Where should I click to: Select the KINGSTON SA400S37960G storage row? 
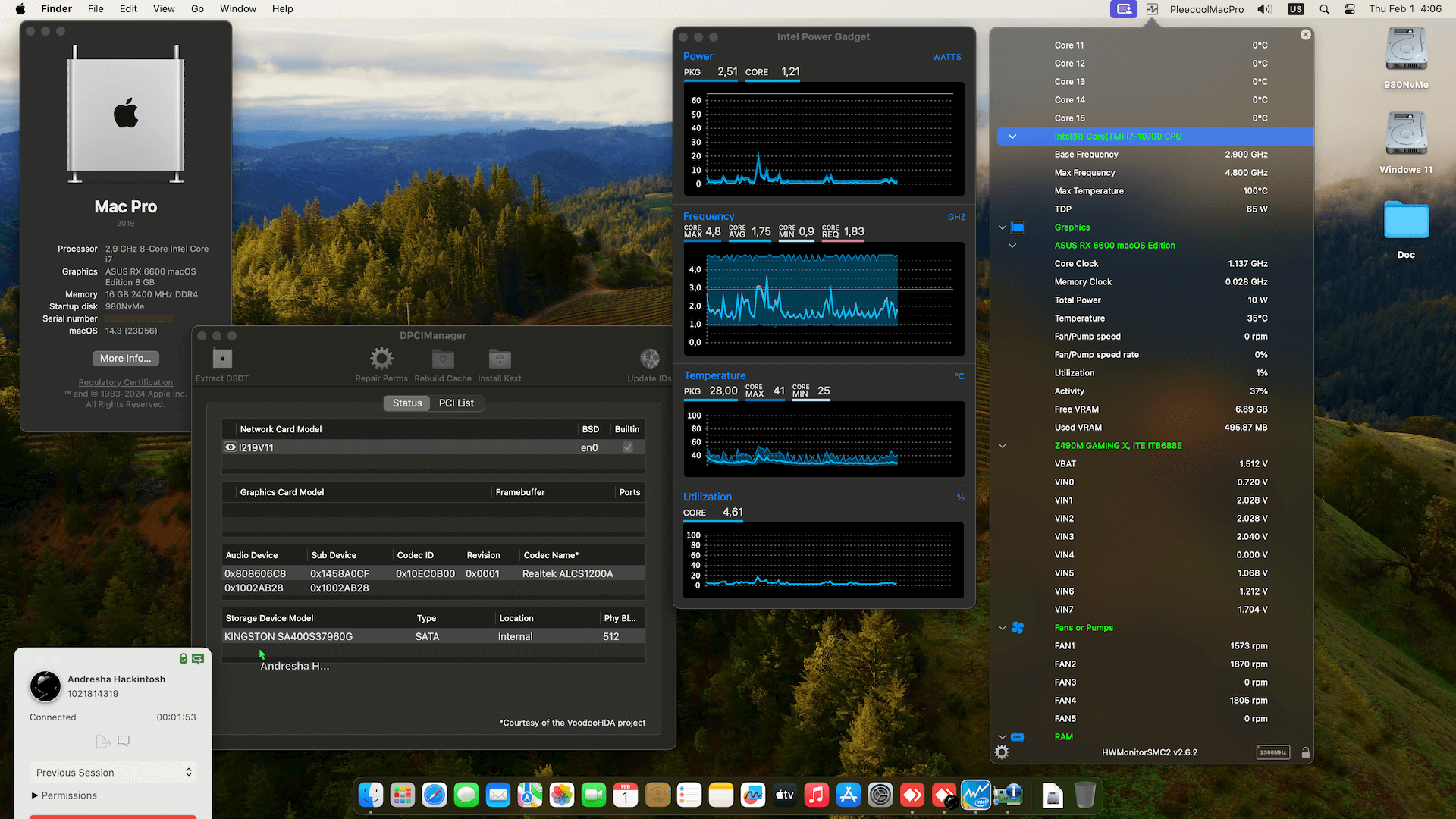tap(433, 637)
